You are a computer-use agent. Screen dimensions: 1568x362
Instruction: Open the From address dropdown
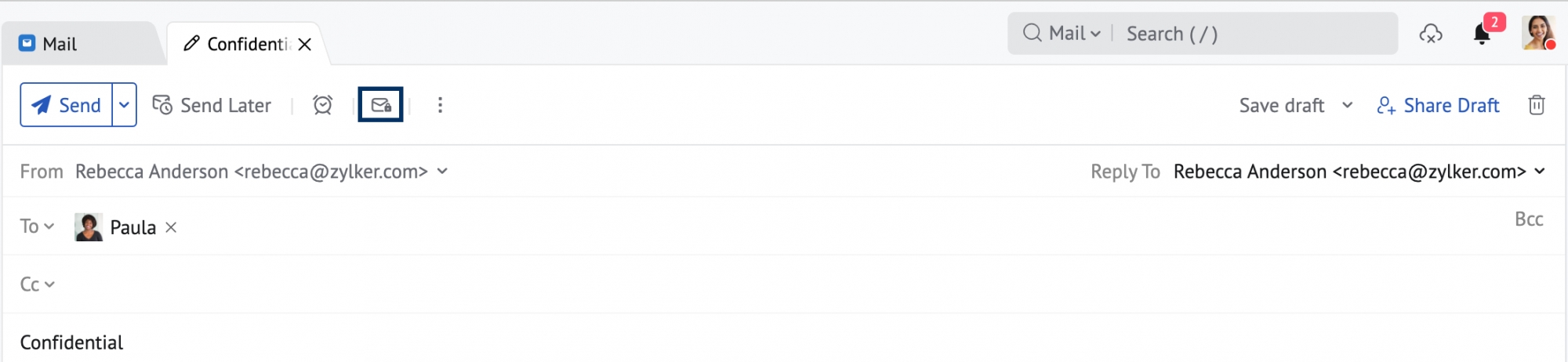click(x=442, y=171)
